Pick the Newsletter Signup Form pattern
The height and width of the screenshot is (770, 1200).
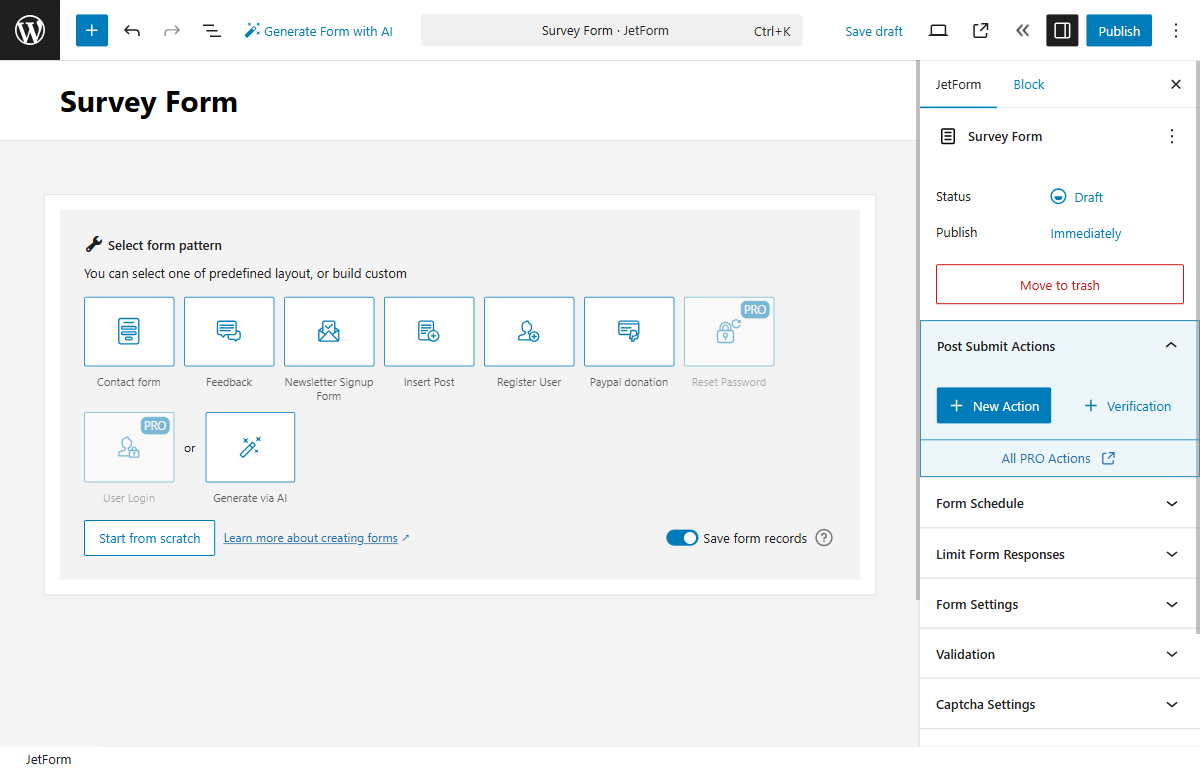329,331
